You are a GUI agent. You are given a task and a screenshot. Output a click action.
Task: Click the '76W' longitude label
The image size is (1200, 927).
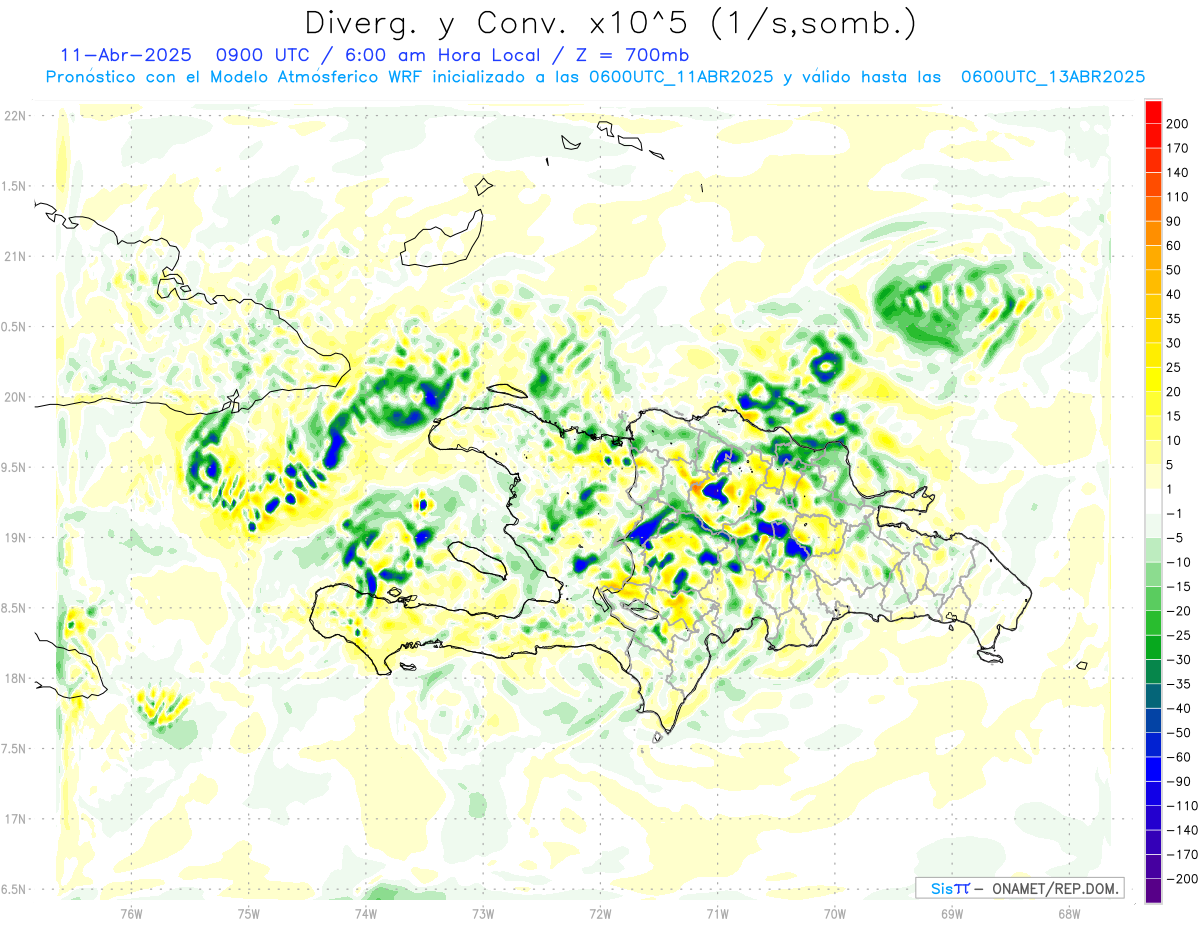point(131,913)
